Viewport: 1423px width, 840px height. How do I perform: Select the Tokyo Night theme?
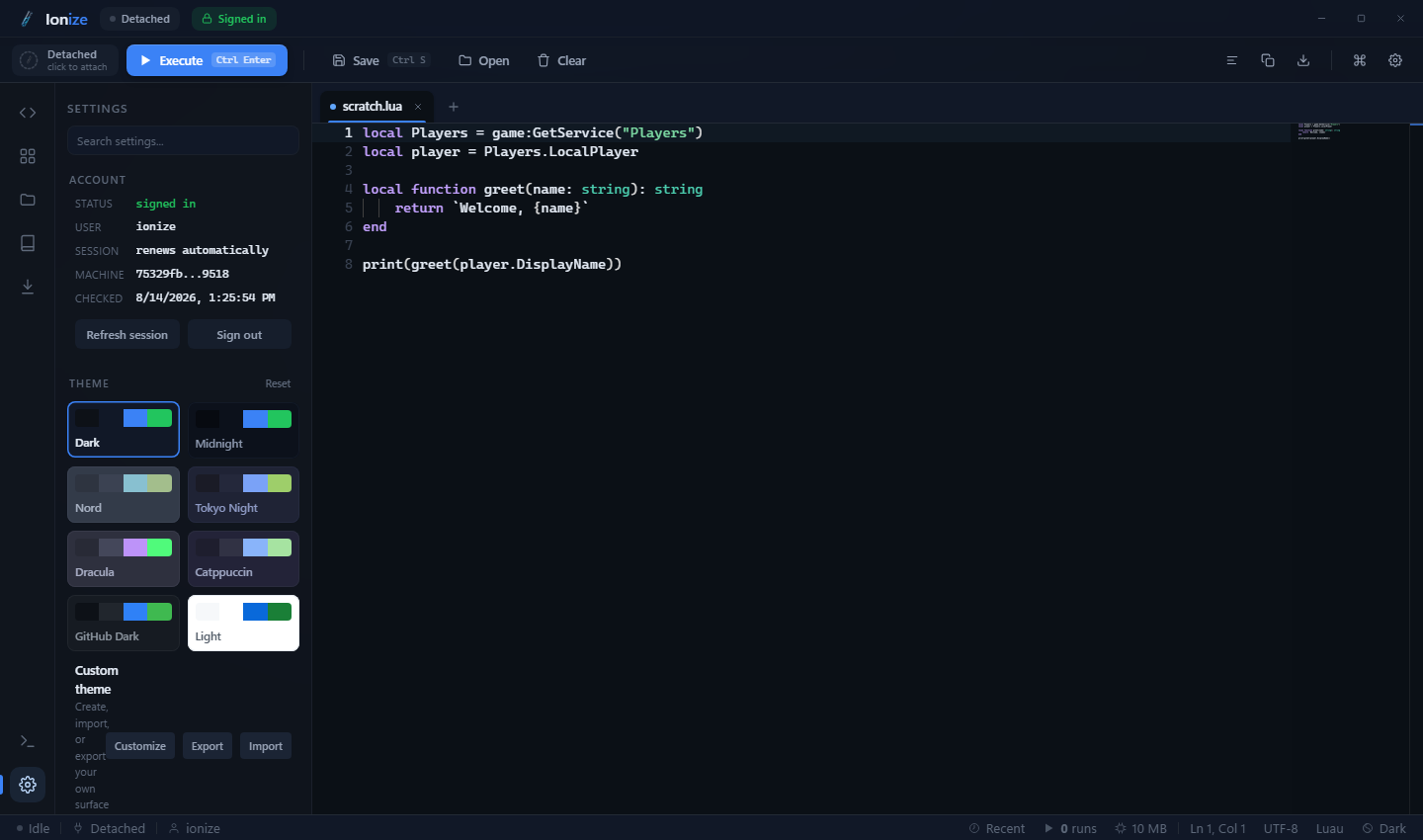tap(243, 494)
